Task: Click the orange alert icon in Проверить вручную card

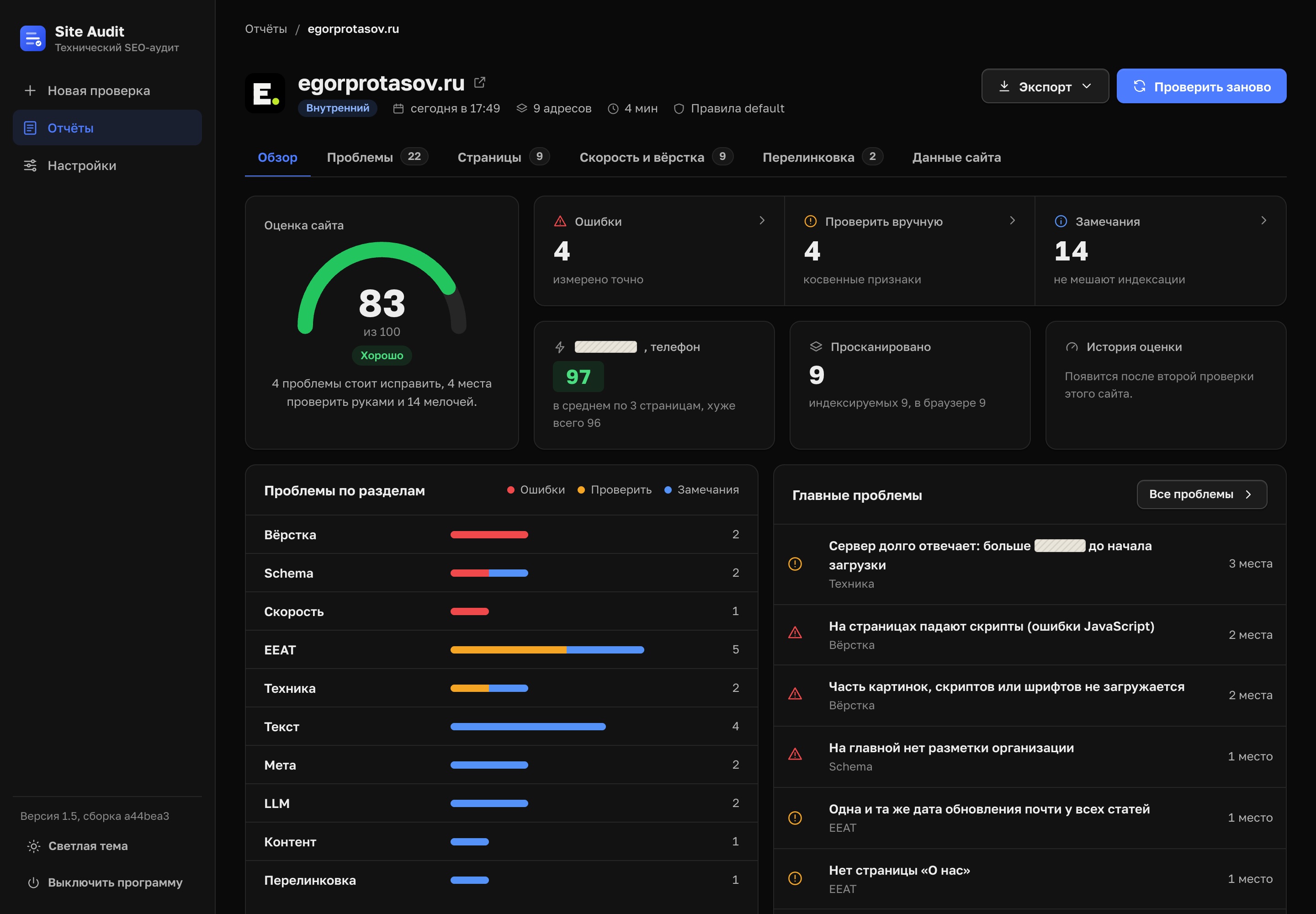Action: (x=810, y=221)
